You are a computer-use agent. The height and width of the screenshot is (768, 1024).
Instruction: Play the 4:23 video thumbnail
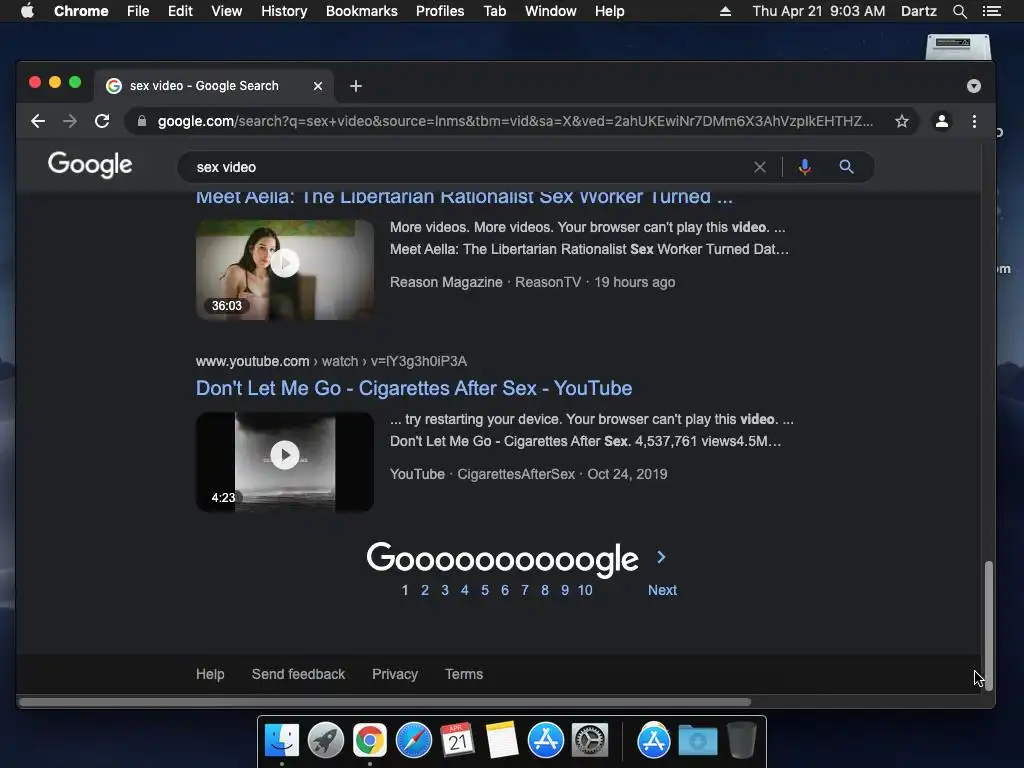(x=285, y=462)
